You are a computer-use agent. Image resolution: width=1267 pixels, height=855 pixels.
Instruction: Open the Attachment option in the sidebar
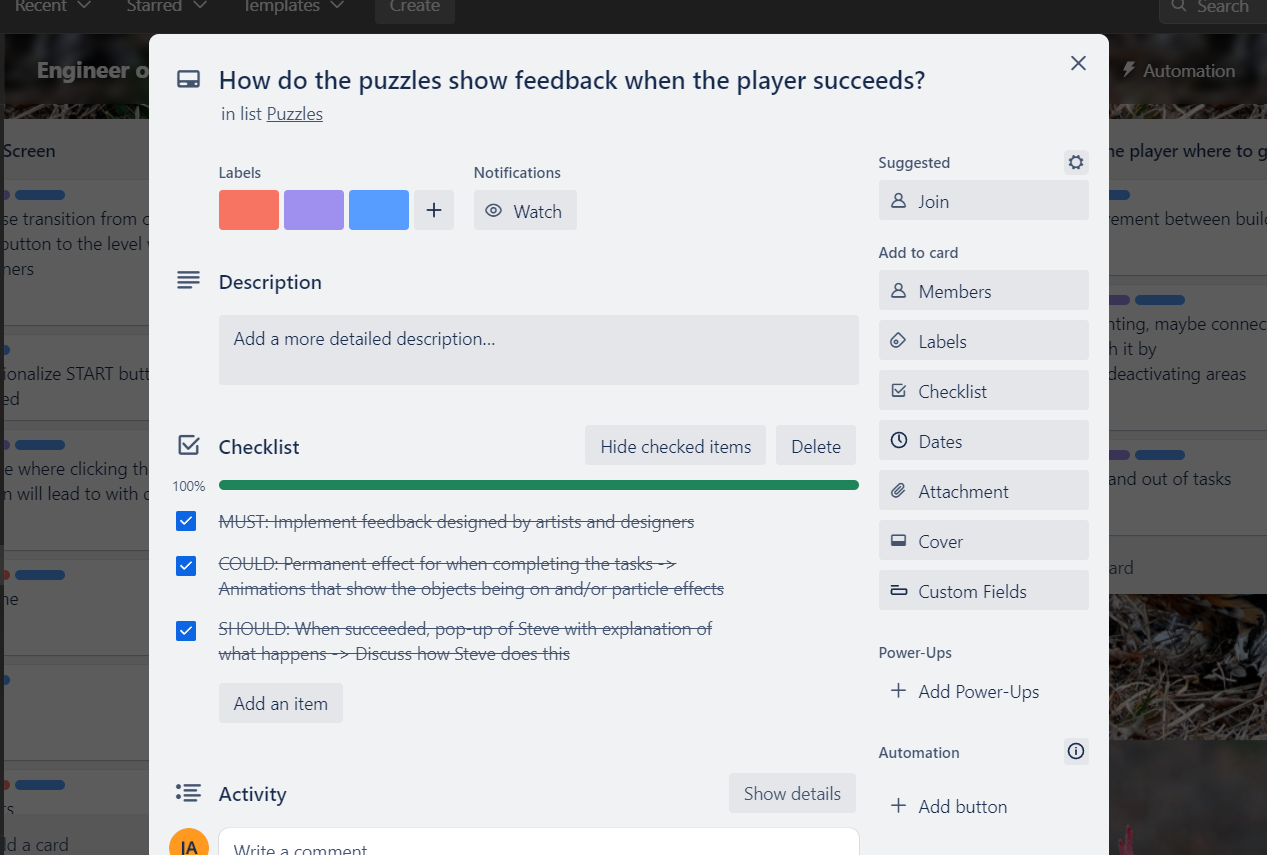pos(984,491)
